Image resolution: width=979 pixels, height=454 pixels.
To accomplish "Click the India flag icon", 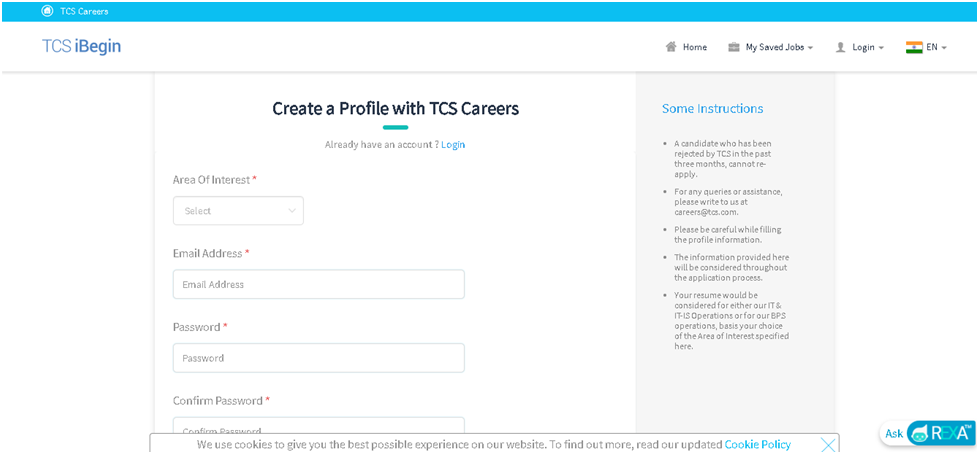I will (914, 47).
